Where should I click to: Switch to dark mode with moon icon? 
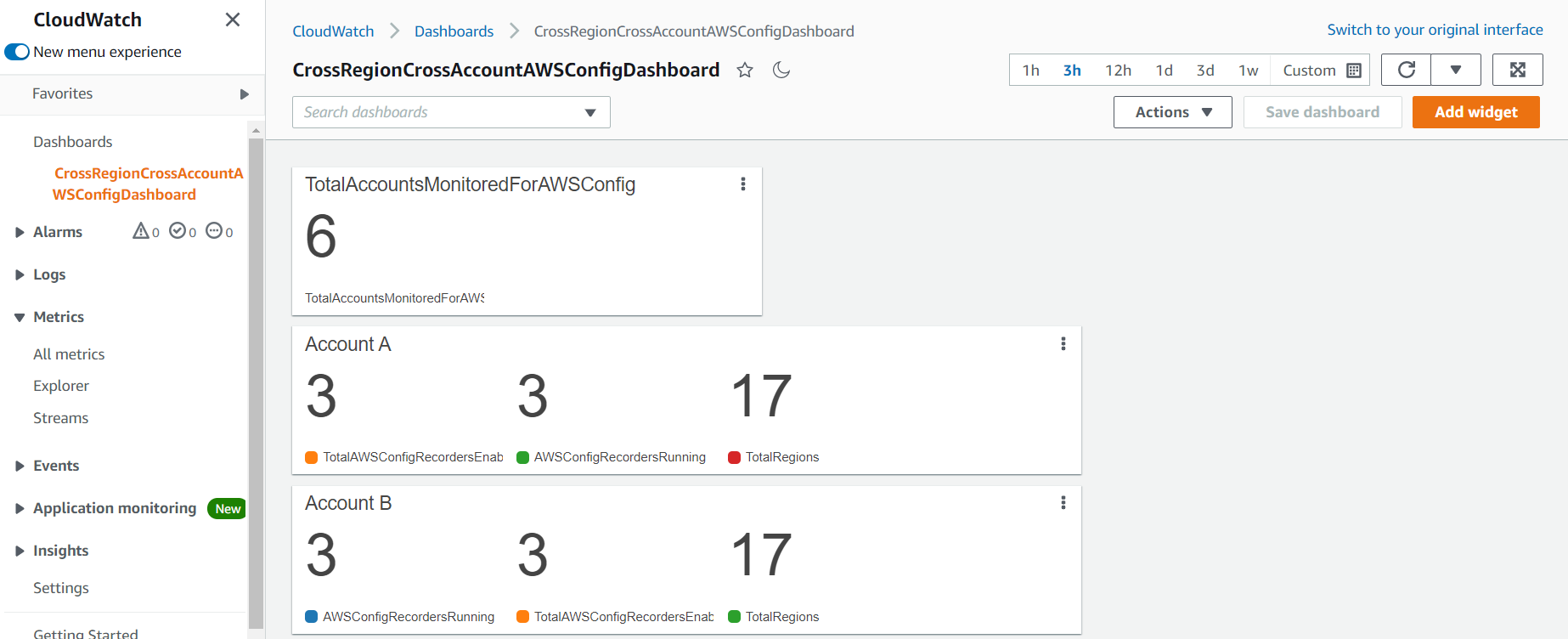click(x=781, y=70)
